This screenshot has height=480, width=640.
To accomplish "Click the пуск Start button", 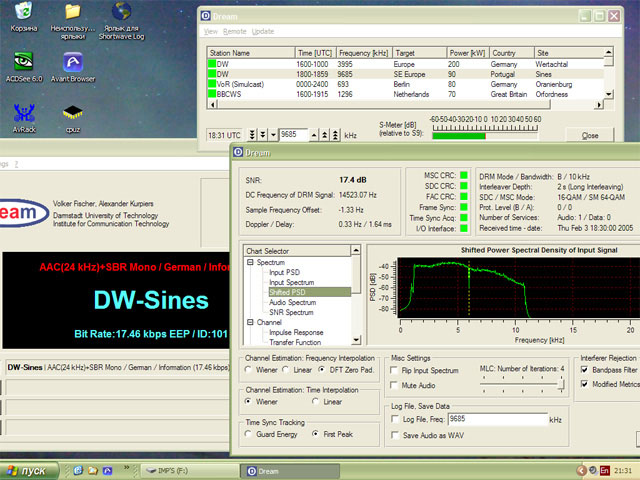I will click(x=29, y=471).
